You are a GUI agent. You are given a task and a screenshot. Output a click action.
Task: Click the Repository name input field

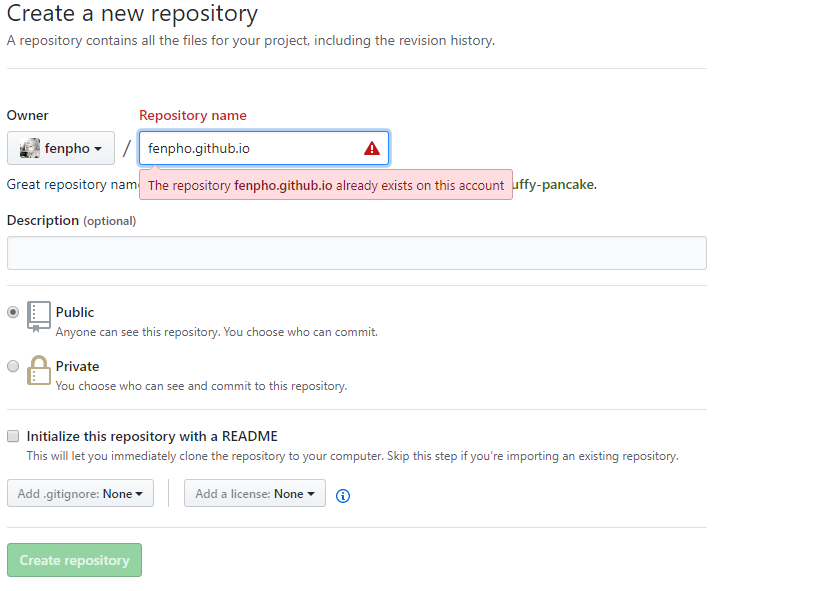(264, 148)
